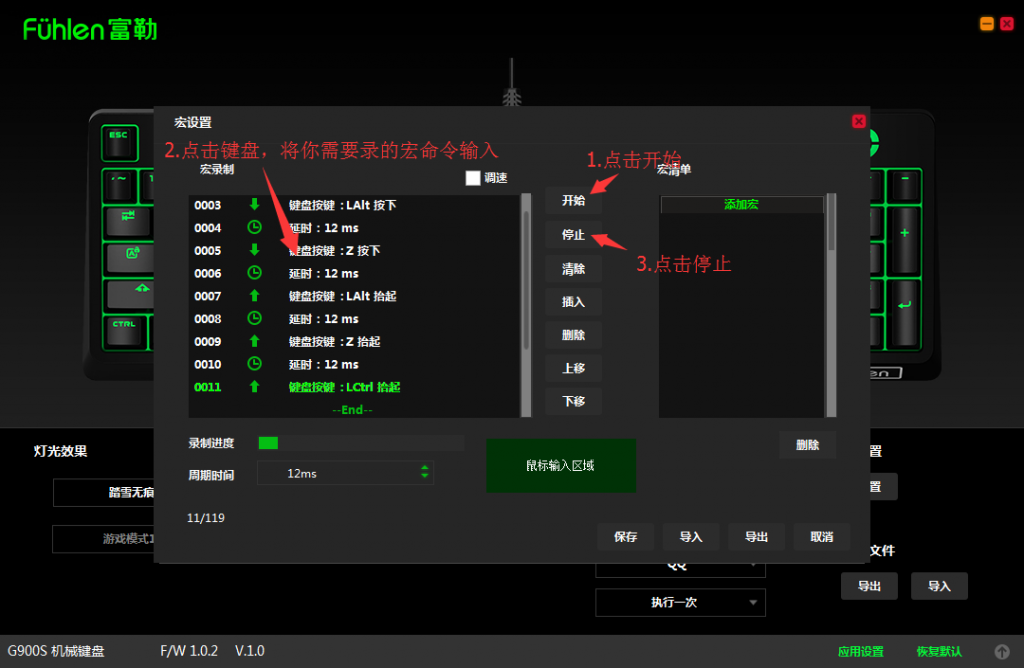Click the macro recording list scrollbar
The image size is (1024, 668).
coord(526,305)
